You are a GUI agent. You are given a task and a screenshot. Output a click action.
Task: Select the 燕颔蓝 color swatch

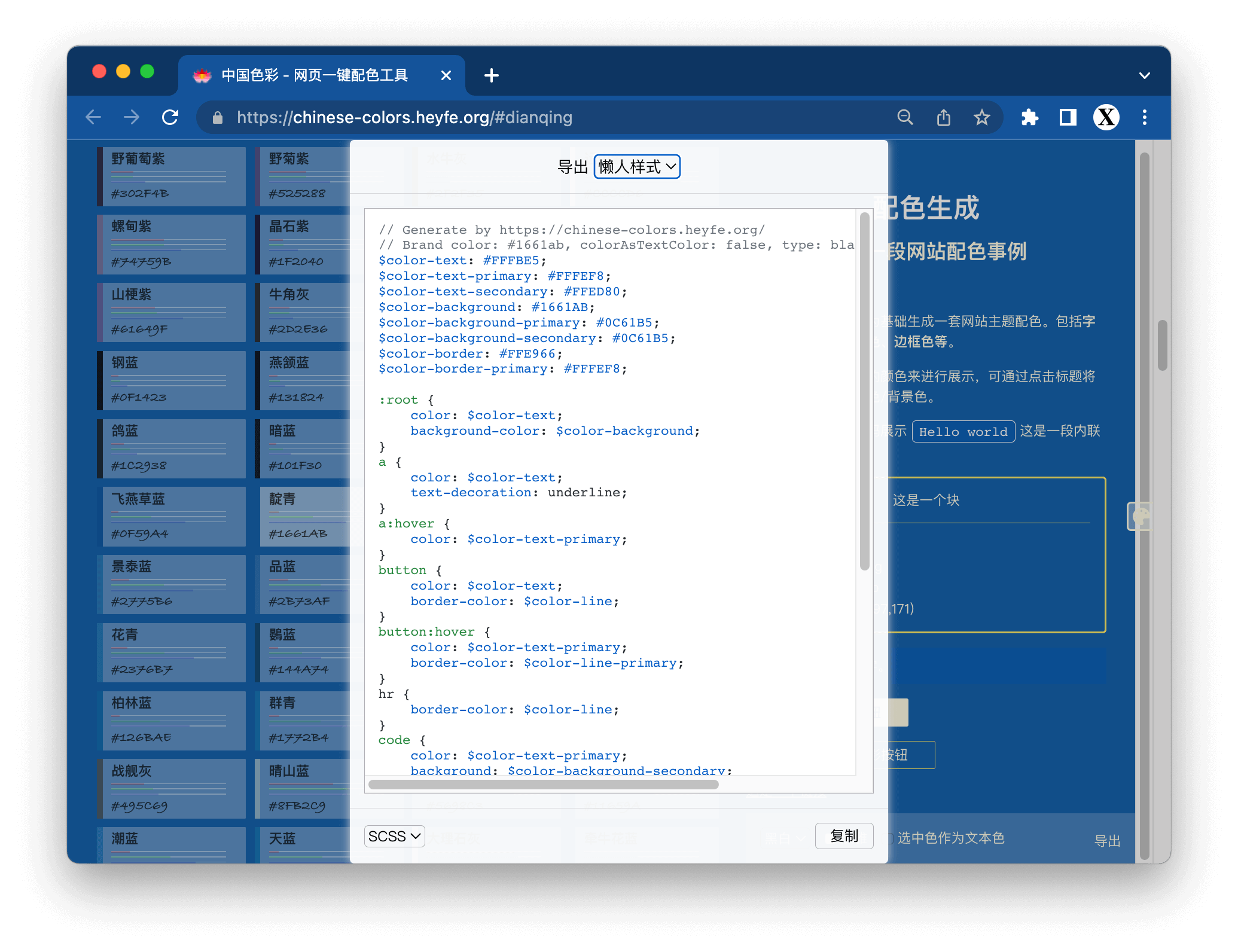[303, 381]
